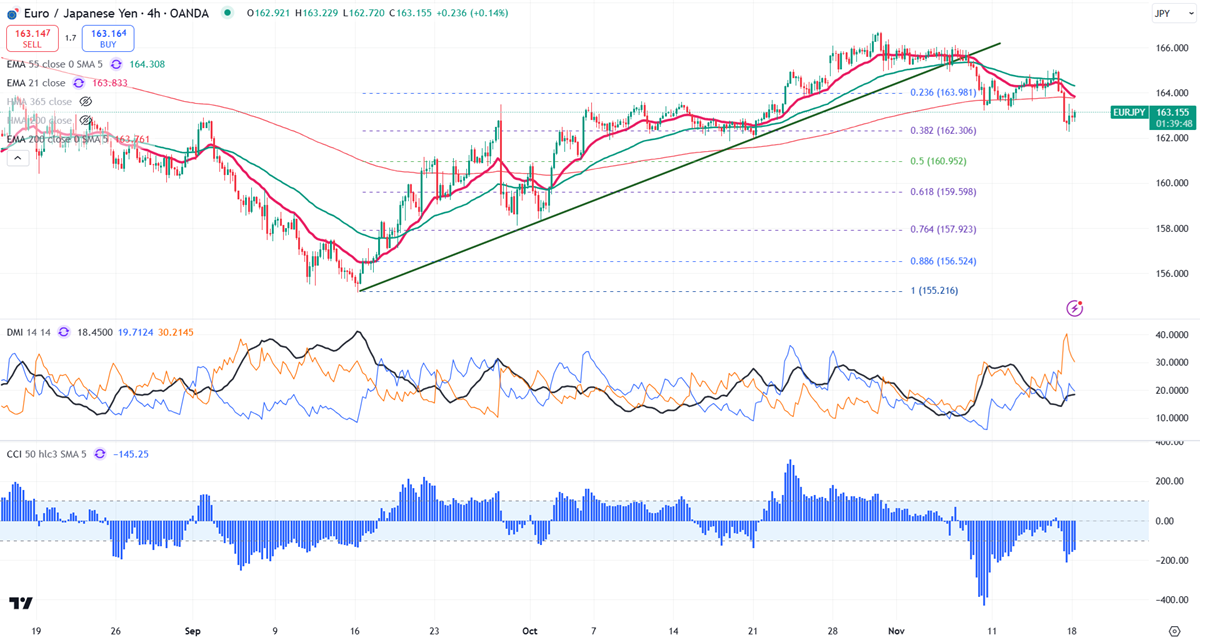The image size is (1206, 640).
Task: Click Fibonacci level 0.618 (159.598)
Action: pos(944,192)
